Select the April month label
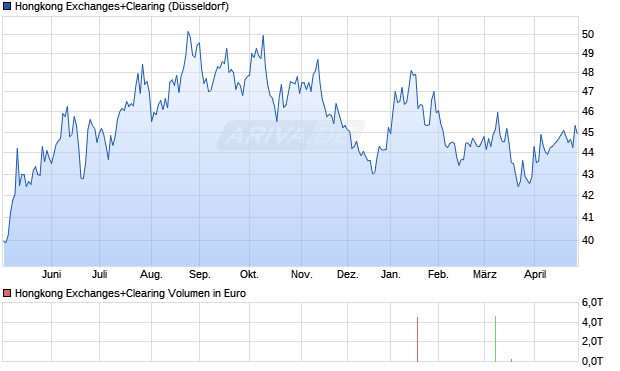The width and height of the screenshot is (620, 371). 535,274
